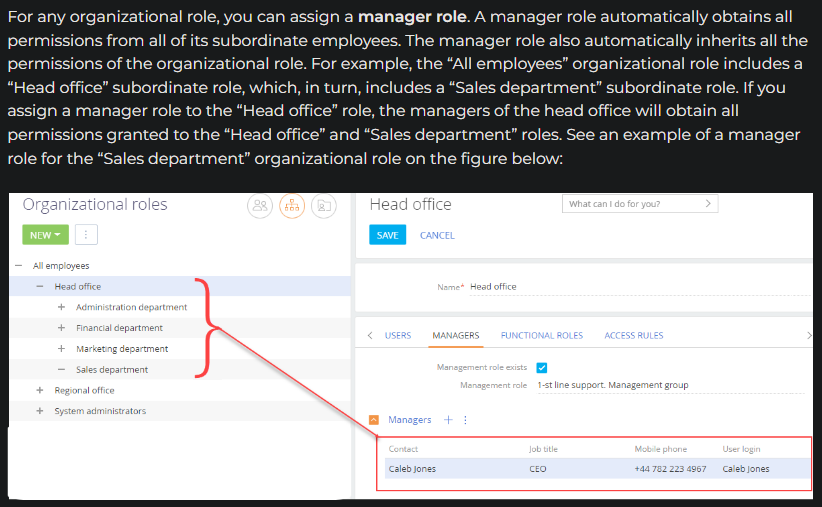
Task: Click the Contact column header
Action: click(x=403, y=449)
